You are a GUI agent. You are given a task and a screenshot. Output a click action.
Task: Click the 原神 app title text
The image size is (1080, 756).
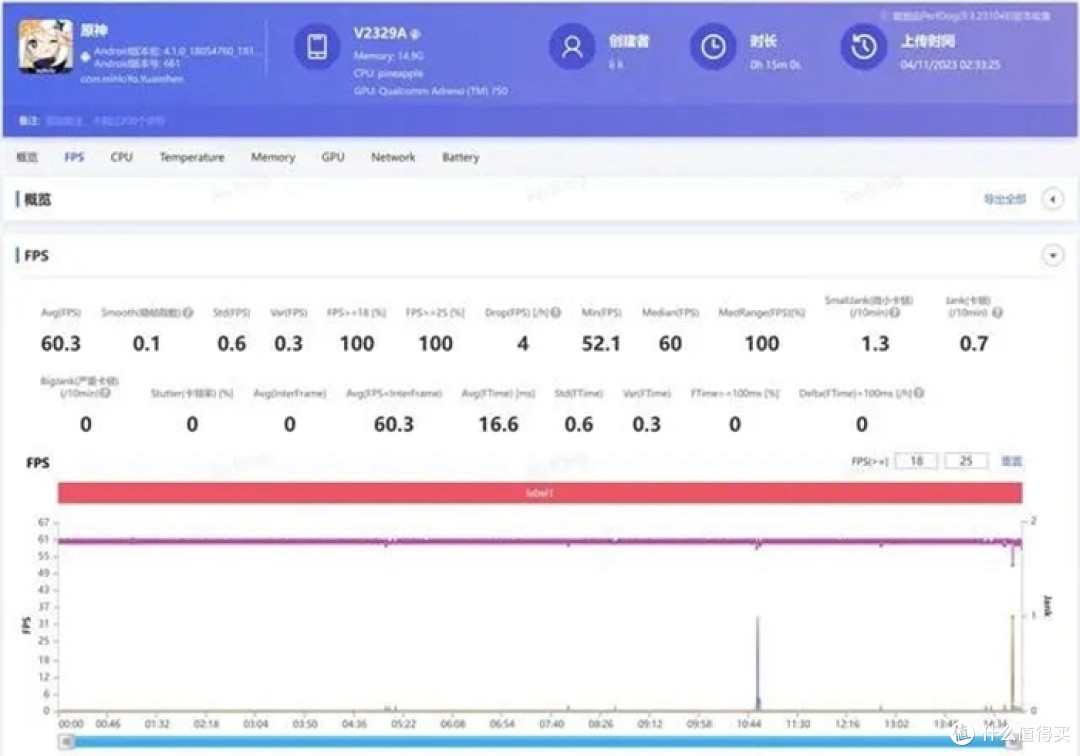click(x=94, y=31)
